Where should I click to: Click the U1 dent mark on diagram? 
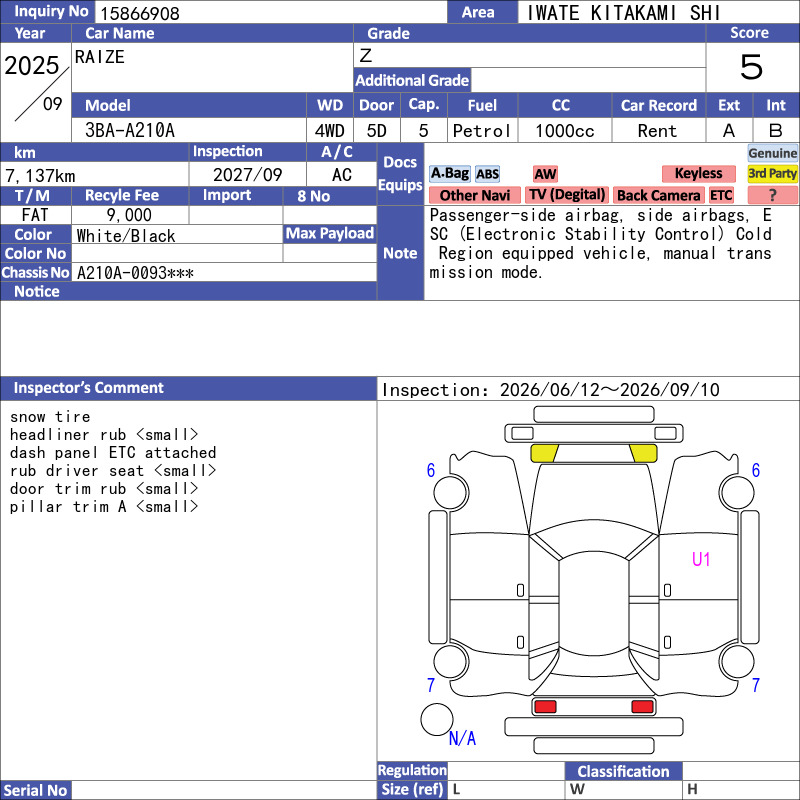(701, 559)
